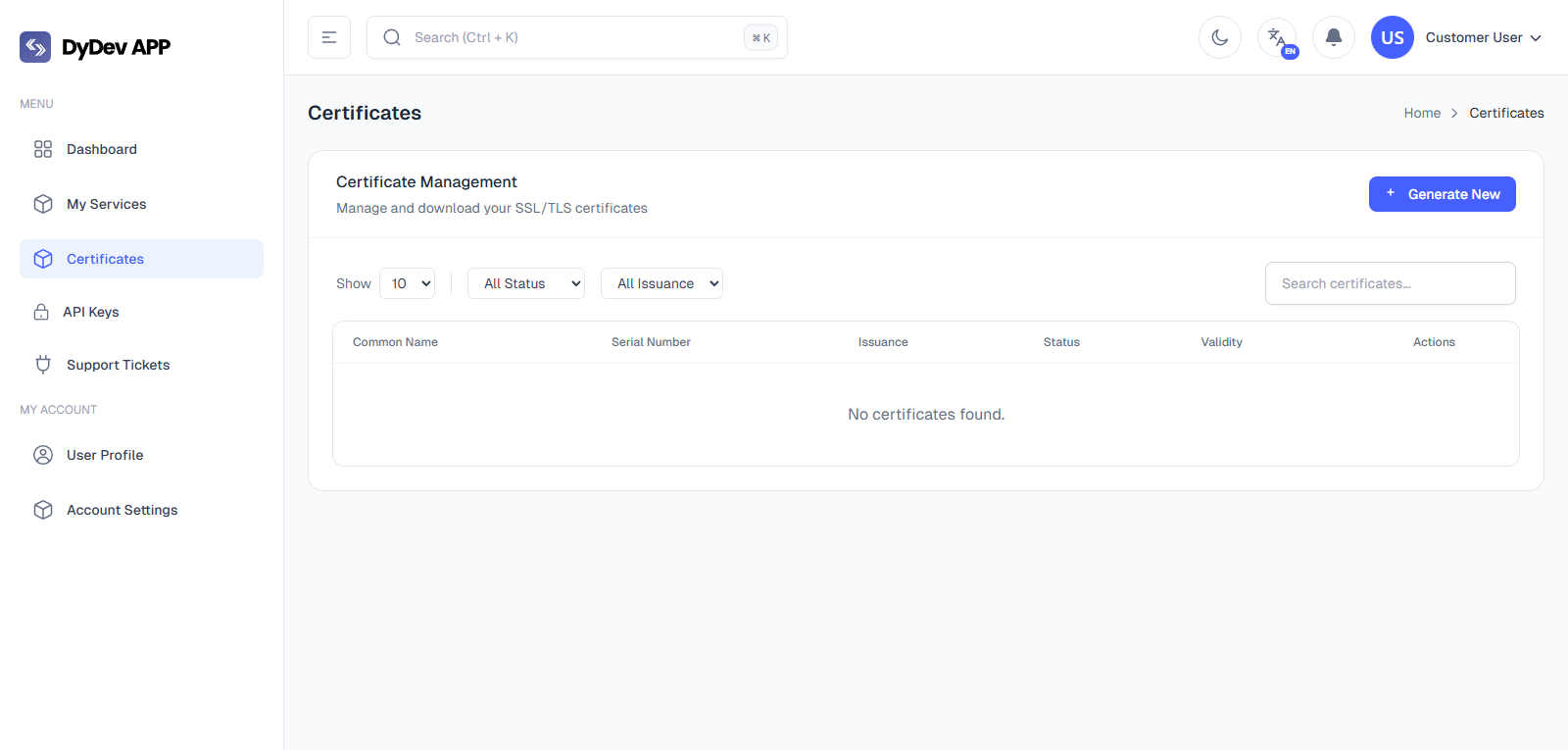This screenshot has width=1568, height=750.
Task: Click the API Keys lock icon
Action: pyautogui.click(x=41, y=312)
